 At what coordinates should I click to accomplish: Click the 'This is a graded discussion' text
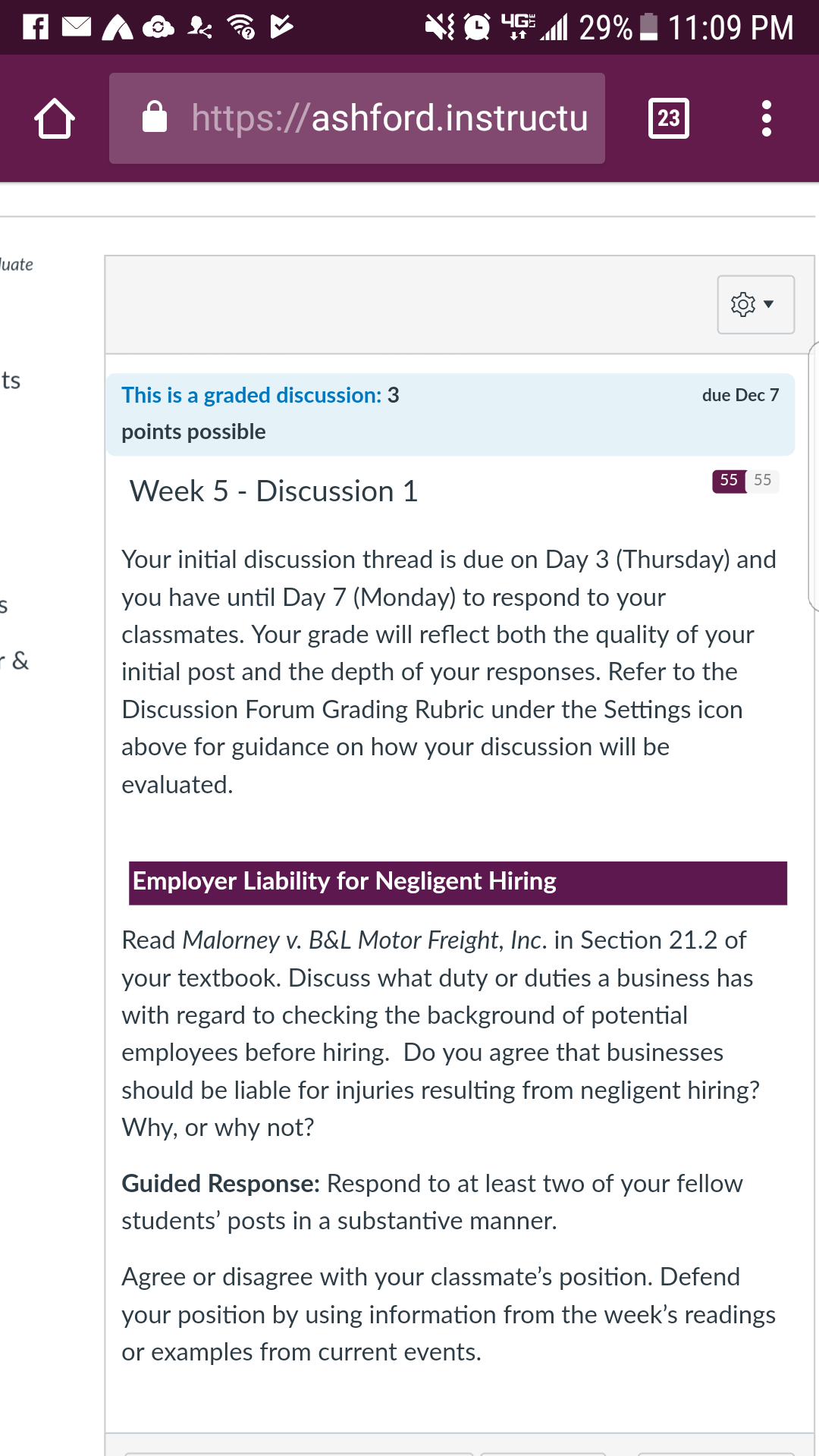point(251,395)
